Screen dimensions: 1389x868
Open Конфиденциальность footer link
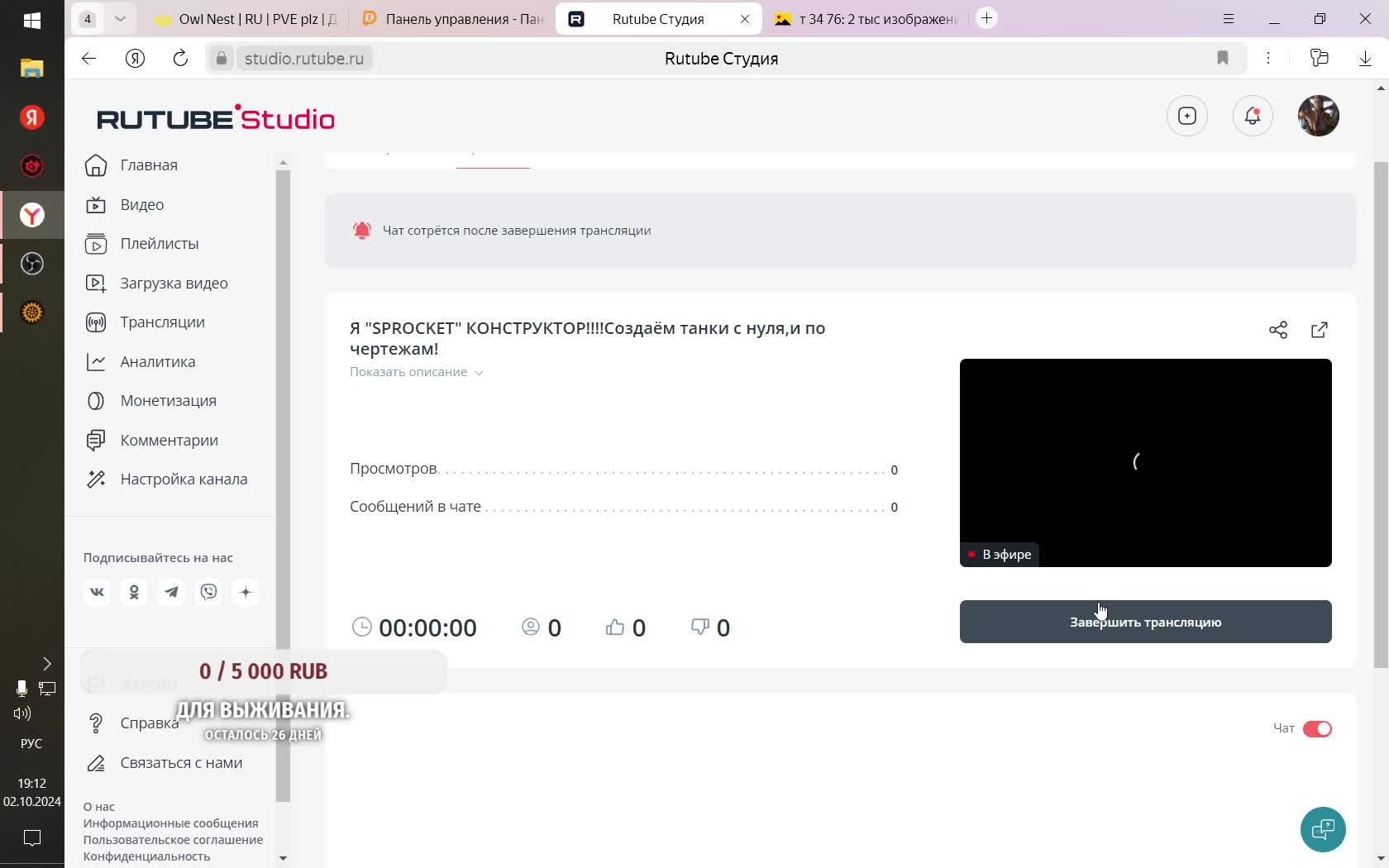(x=146, y=856)
